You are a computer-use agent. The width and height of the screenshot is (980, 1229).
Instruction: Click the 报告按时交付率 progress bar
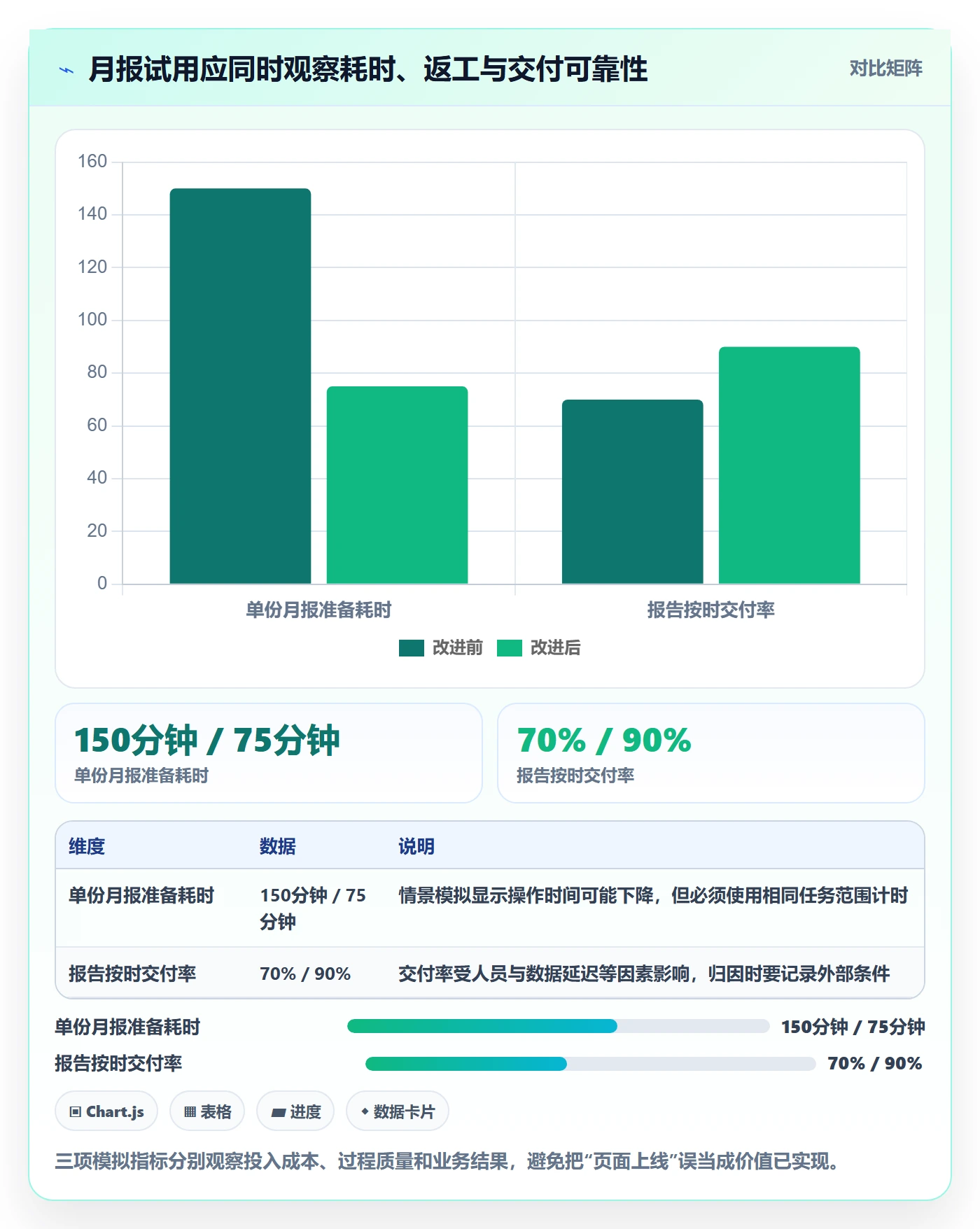[x=591, y=1064]
